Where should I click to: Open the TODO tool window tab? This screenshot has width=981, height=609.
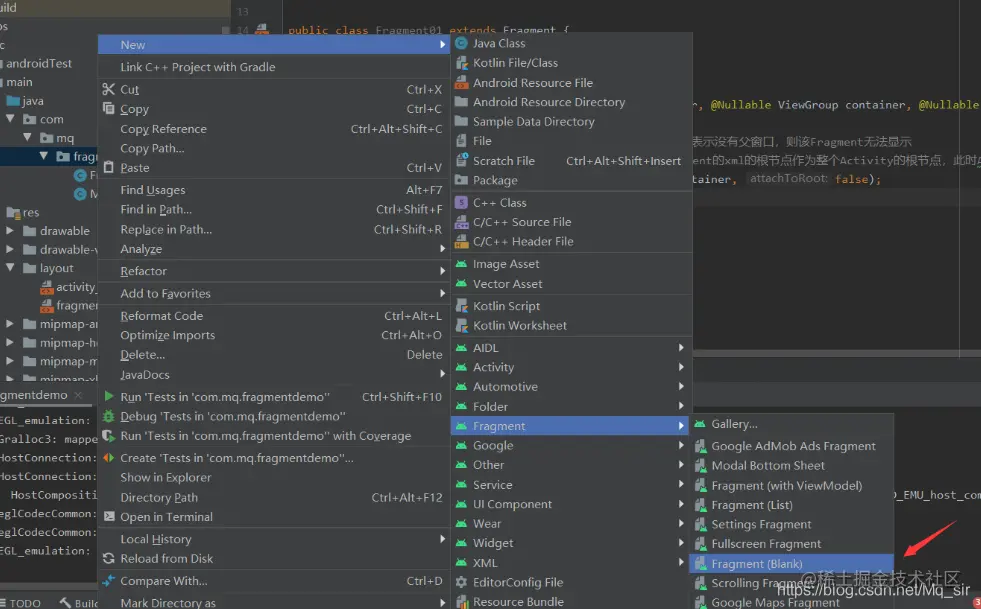pos(21,603)
